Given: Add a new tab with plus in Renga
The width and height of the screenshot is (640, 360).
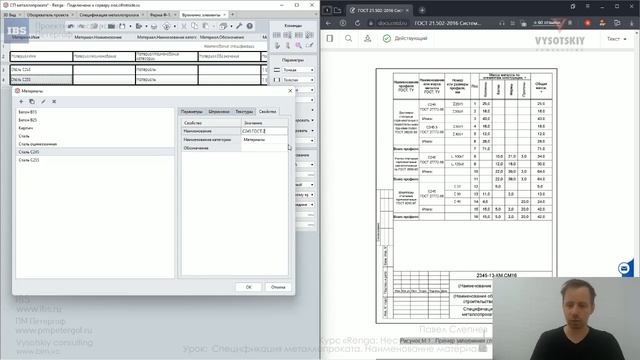Looking at the screenshot, I should (x=232, y=15).
